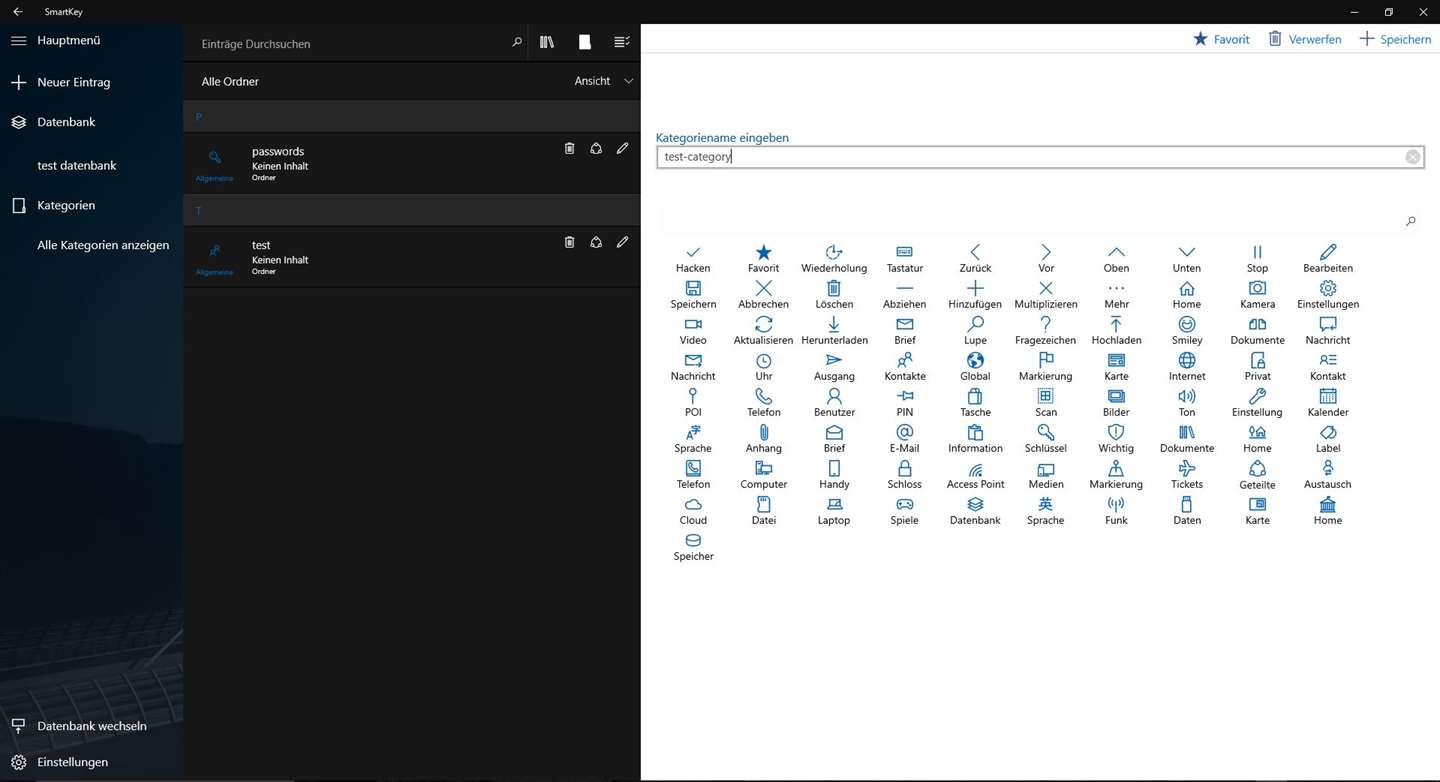Choose the Hacken checkmark icon
Screen dimensions: 1440x782
pos(693,258)
